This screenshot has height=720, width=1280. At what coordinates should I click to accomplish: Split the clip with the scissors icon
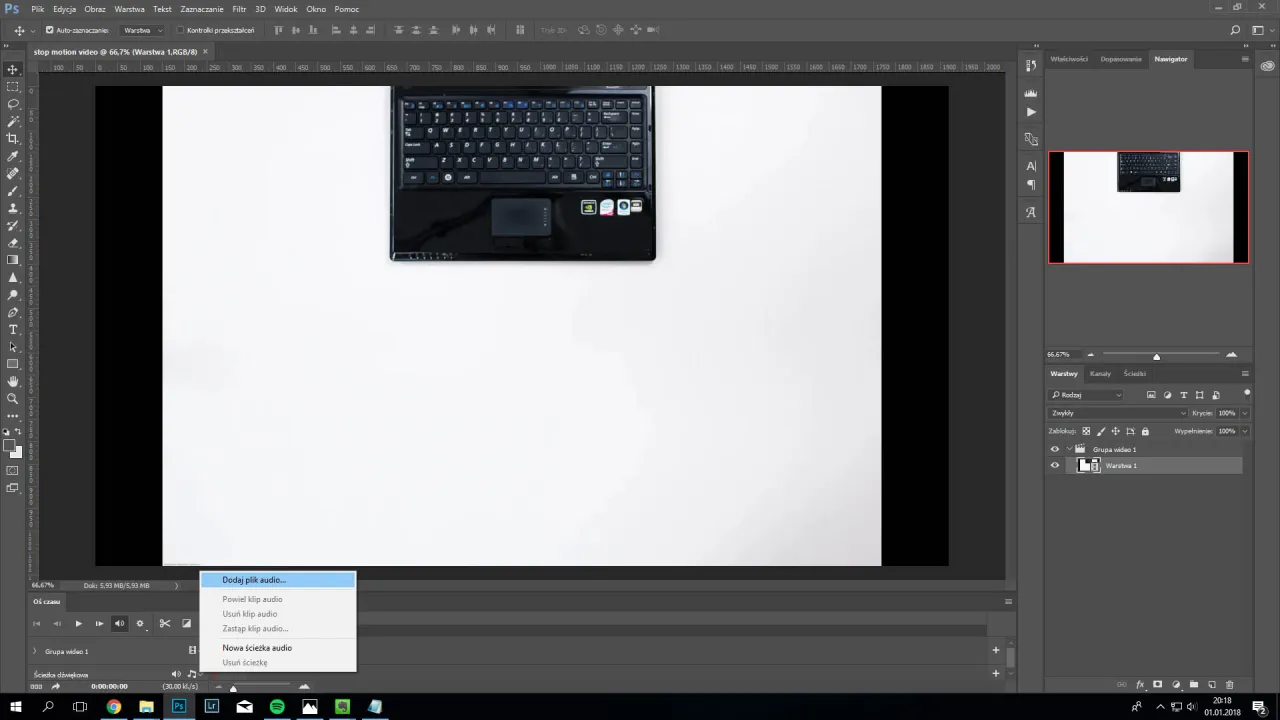165,624
